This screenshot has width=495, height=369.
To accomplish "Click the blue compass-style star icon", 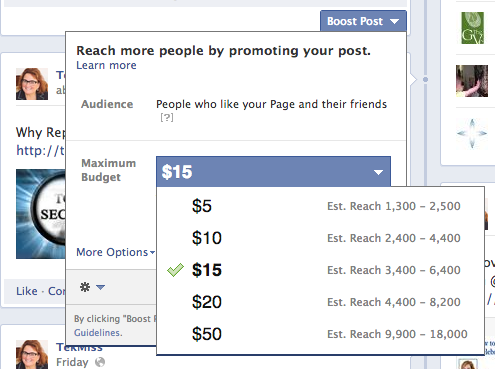I will [472, 133].
